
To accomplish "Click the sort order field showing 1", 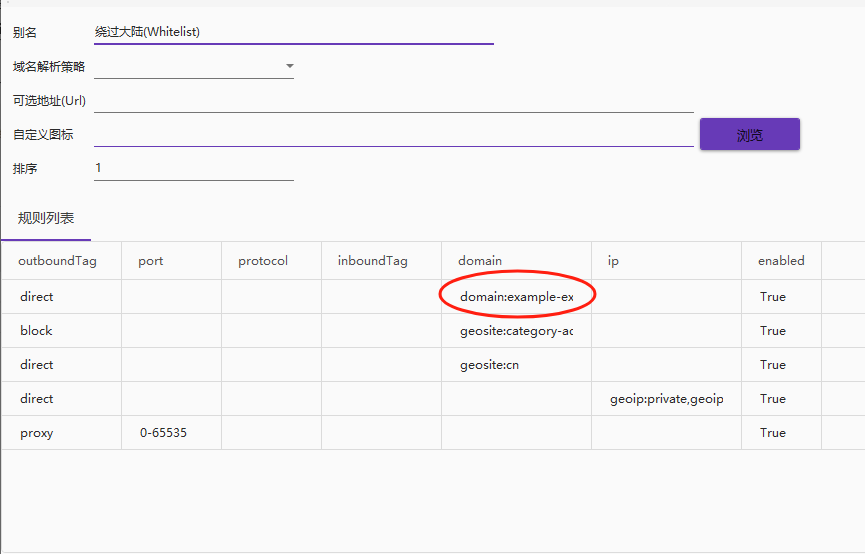I will (x=194, y=168).
